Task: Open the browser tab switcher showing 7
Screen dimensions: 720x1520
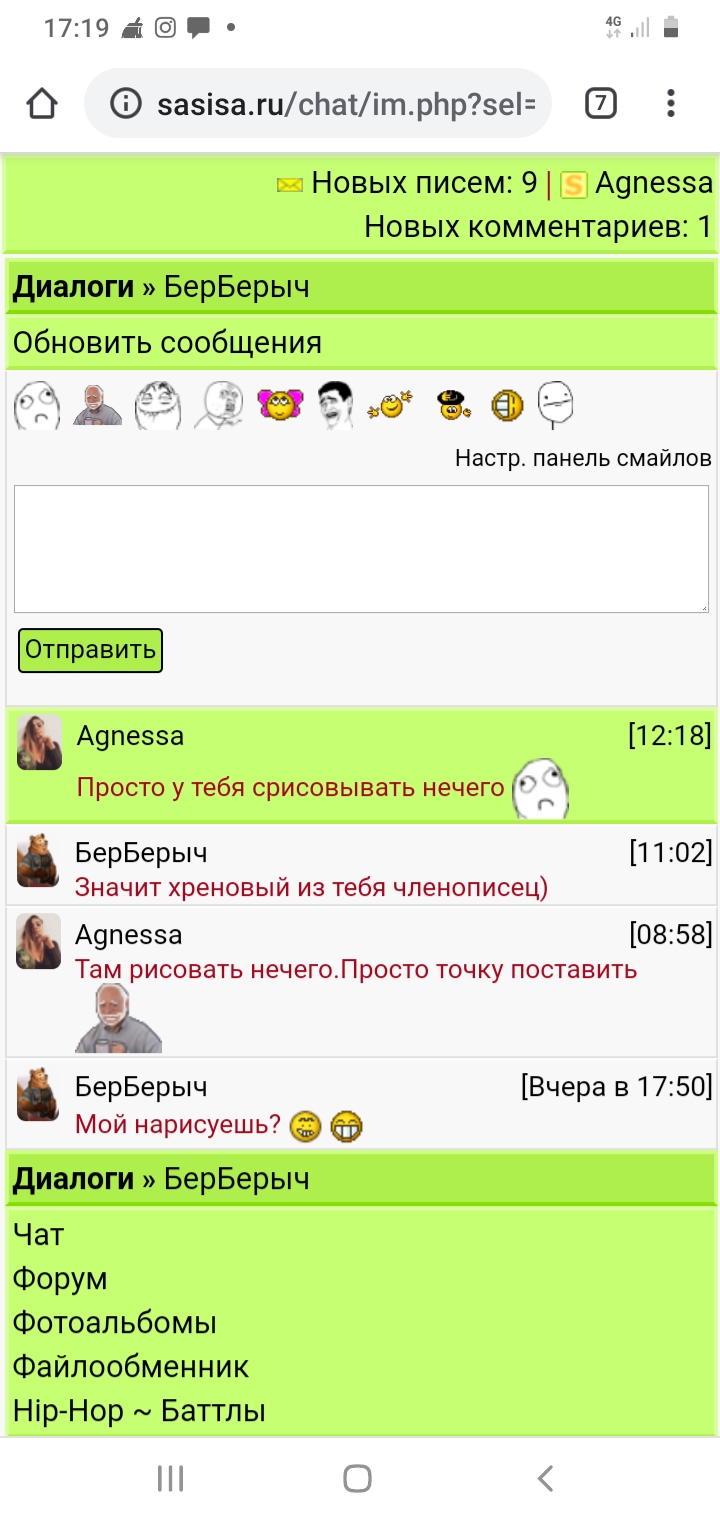Action: pos(600,103)
